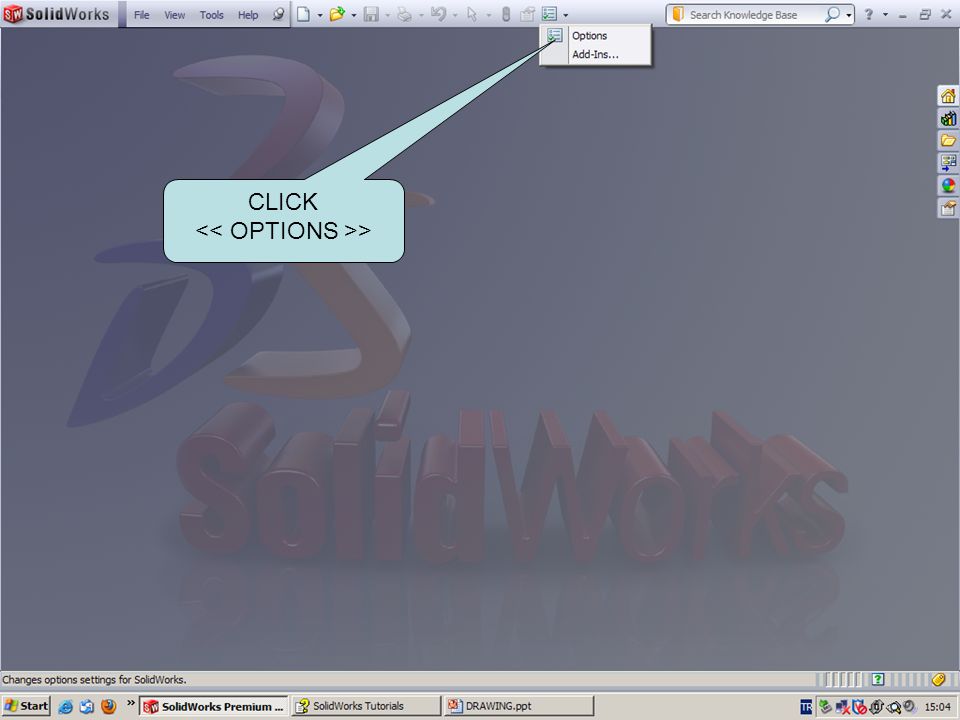Open the Tools menu
Viewport: 960px width, 720px height.
(211, 15)
